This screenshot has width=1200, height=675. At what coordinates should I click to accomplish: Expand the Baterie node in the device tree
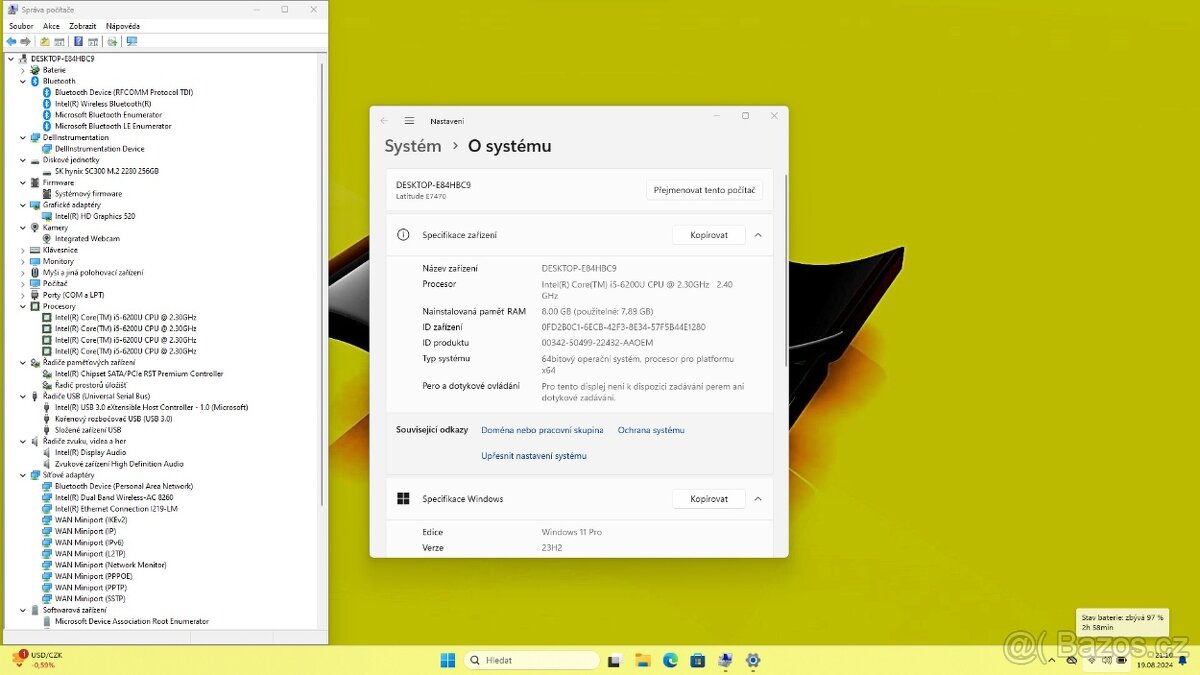tap(22, 69)
